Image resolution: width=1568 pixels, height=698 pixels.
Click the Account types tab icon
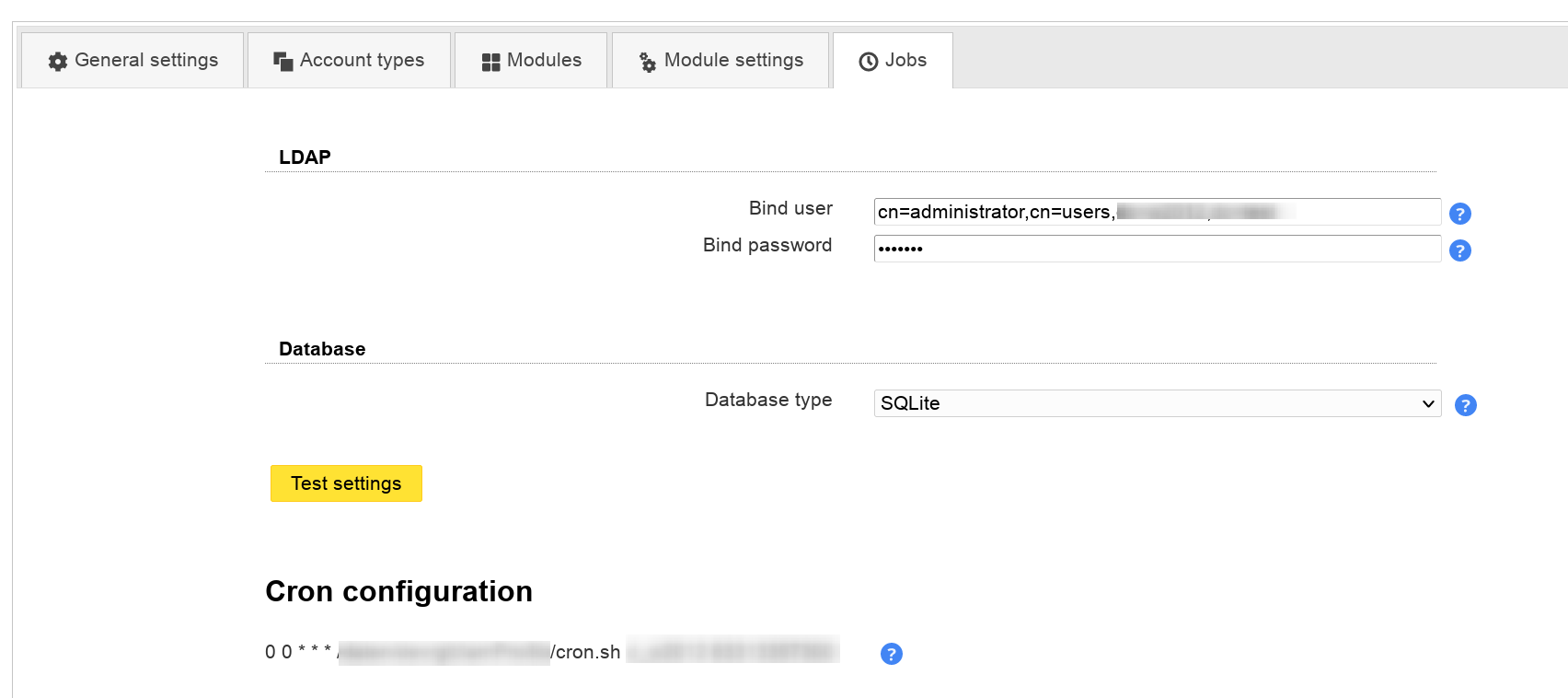282,62
